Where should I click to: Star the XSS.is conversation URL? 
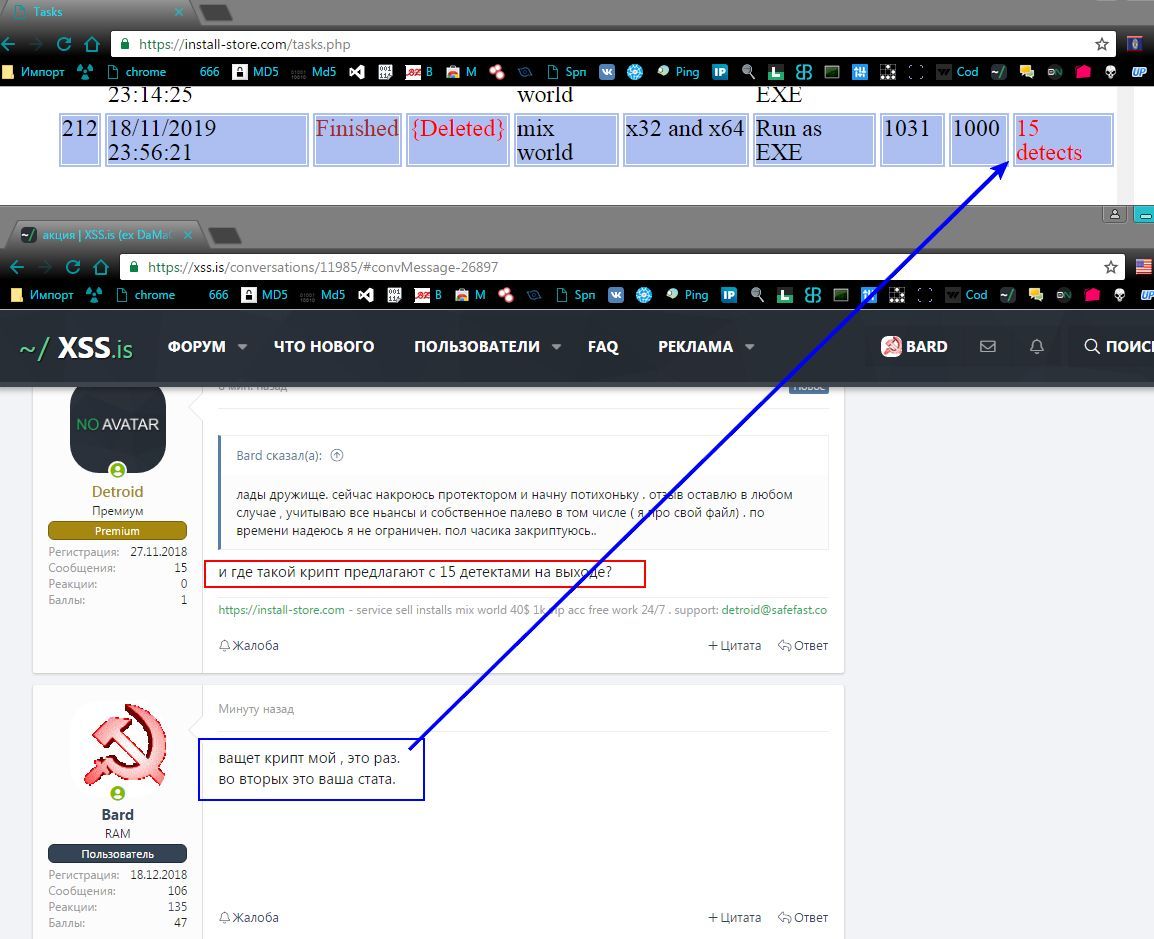pyautogui.click(x=1111, y=267)
